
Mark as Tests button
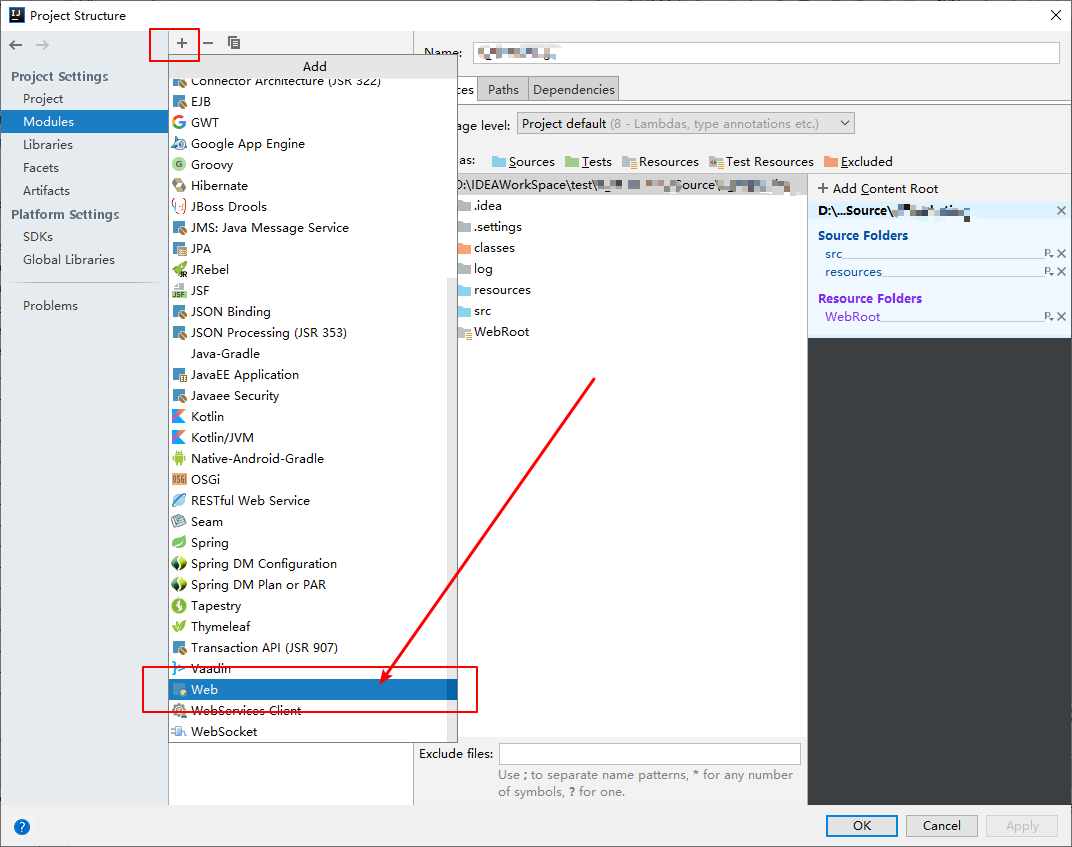pos(589,162)
